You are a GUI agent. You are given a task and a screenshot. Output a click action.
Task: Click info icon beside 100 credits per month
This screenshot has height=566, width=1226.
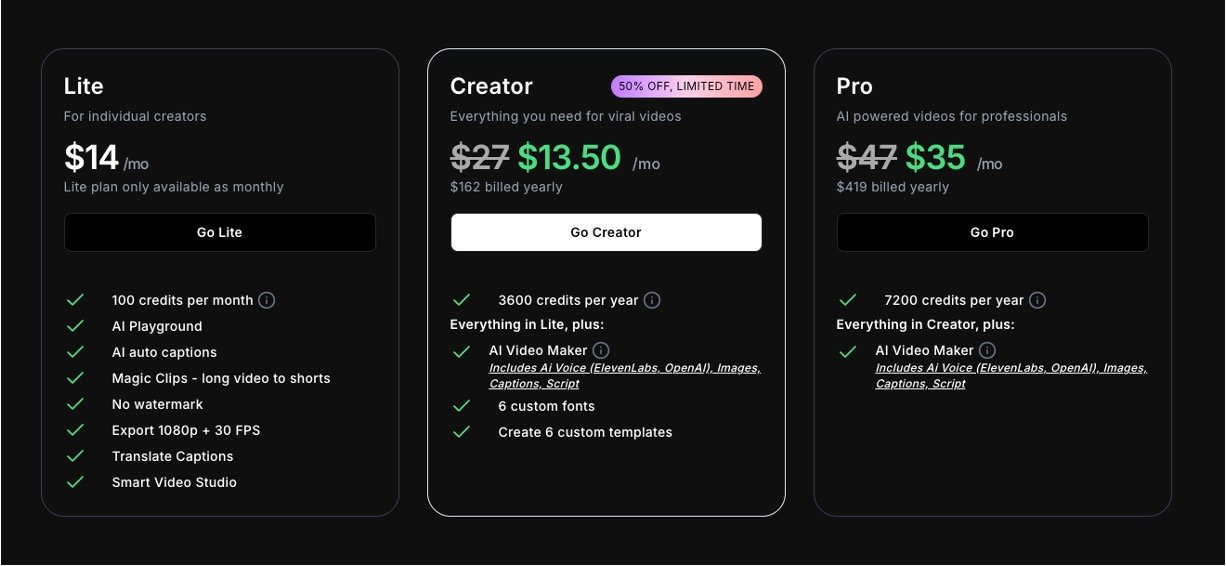[267, 300]
